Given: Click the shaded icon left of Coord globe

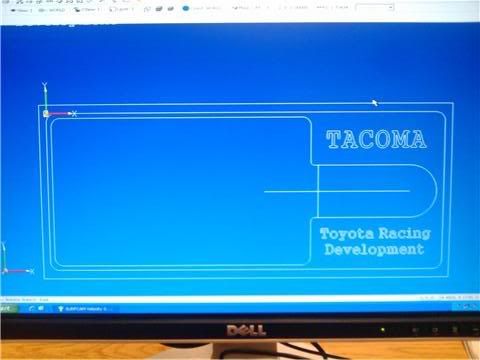Looking at the screenshot, I should pos(171,9).
